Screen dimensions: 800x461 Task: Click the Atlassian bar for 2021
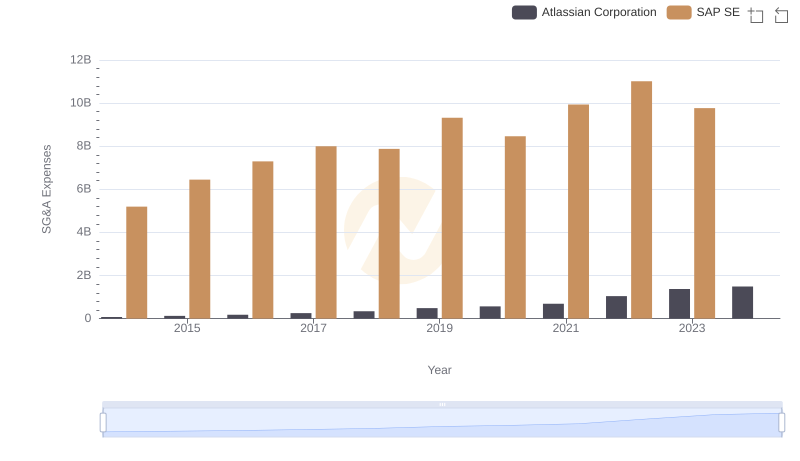(554, 311)
